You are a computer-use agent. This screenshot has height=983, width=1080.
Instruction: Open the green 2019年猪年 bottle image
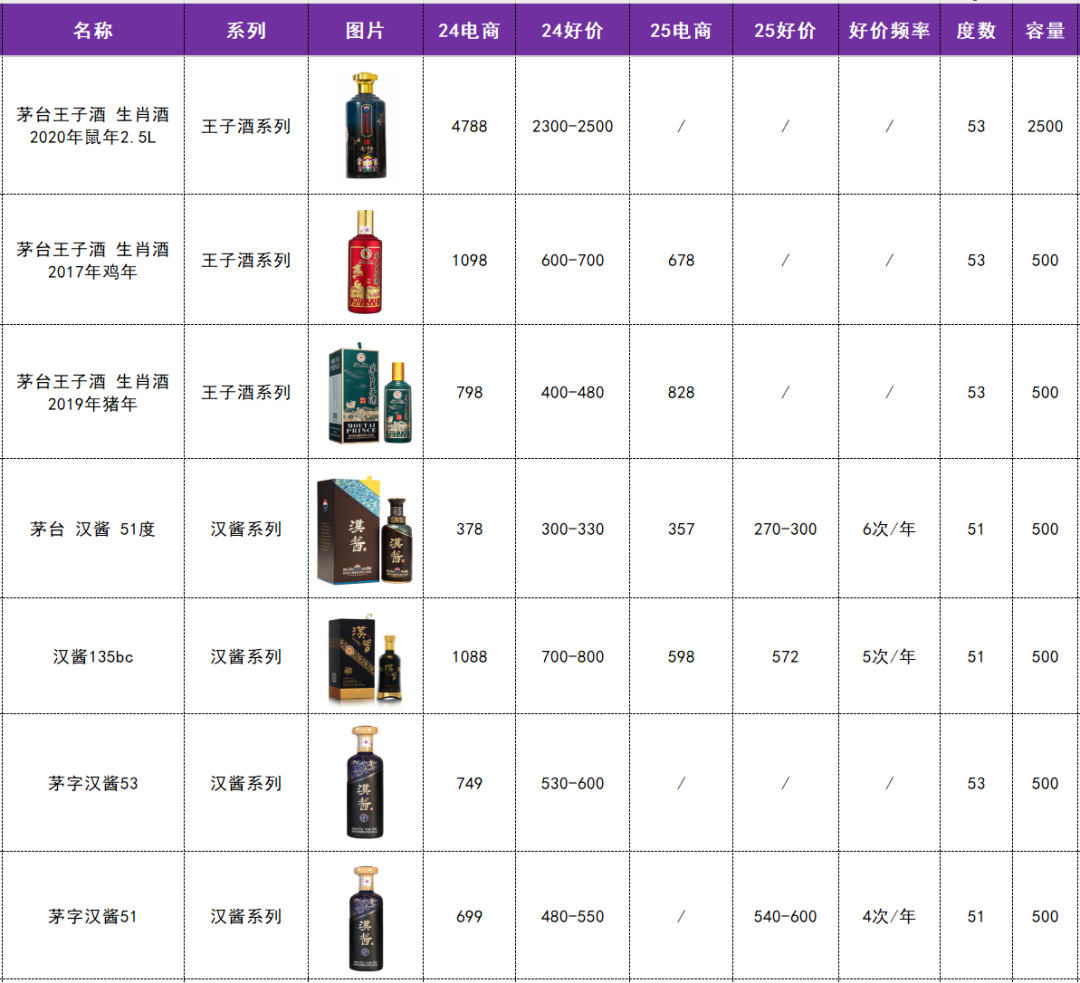click(371, 392)
